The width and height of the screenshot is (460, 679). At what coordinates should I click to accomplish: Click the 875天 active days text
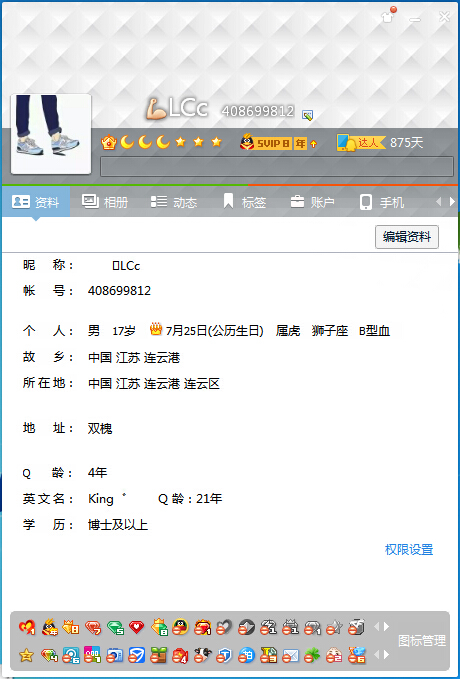pos(406,142)
